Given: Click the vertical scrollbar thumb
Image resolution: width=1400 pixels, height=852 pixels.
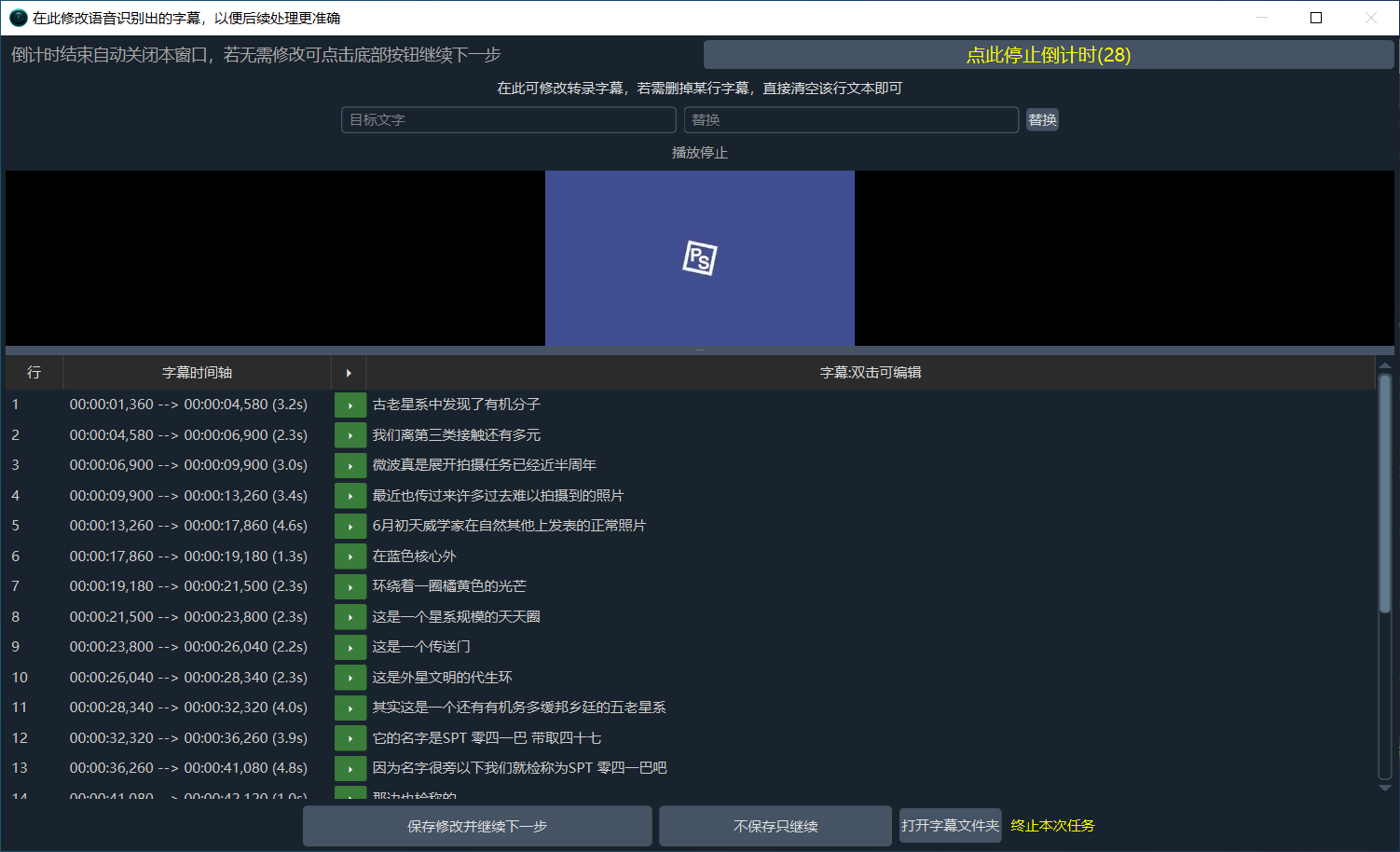Looking at the screenshot, I should (x=1384, y=494).
